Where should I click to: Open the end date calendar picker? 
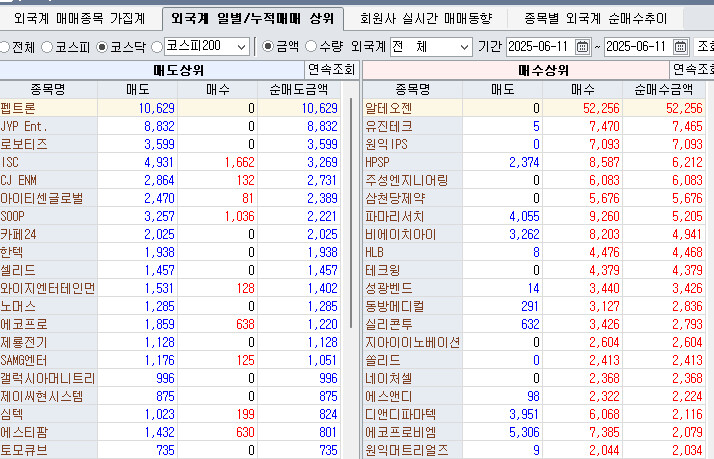[680, 47]
